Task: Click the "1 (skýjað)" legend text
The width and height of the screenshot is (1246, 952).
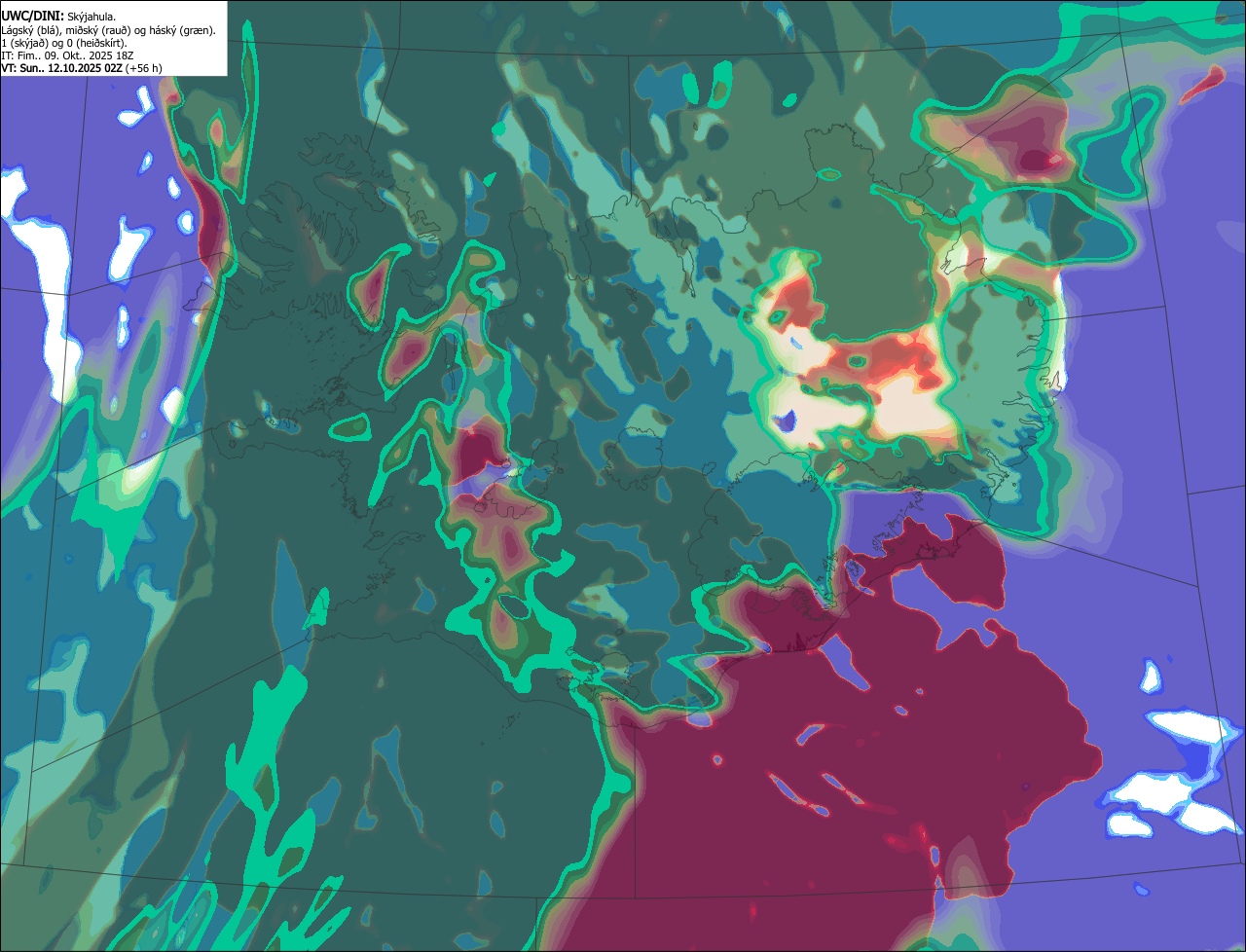Action: (25, 44)
